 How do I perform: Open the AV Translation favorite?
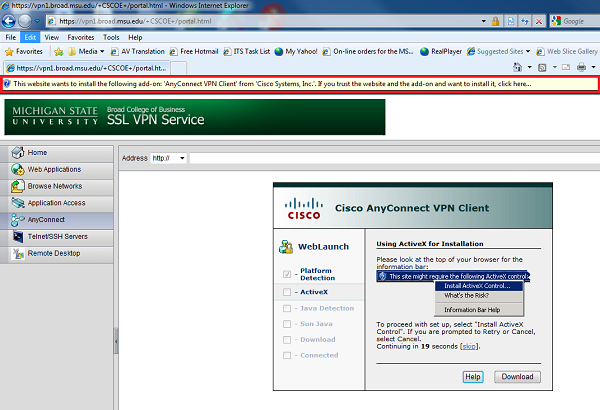[137, 51]
